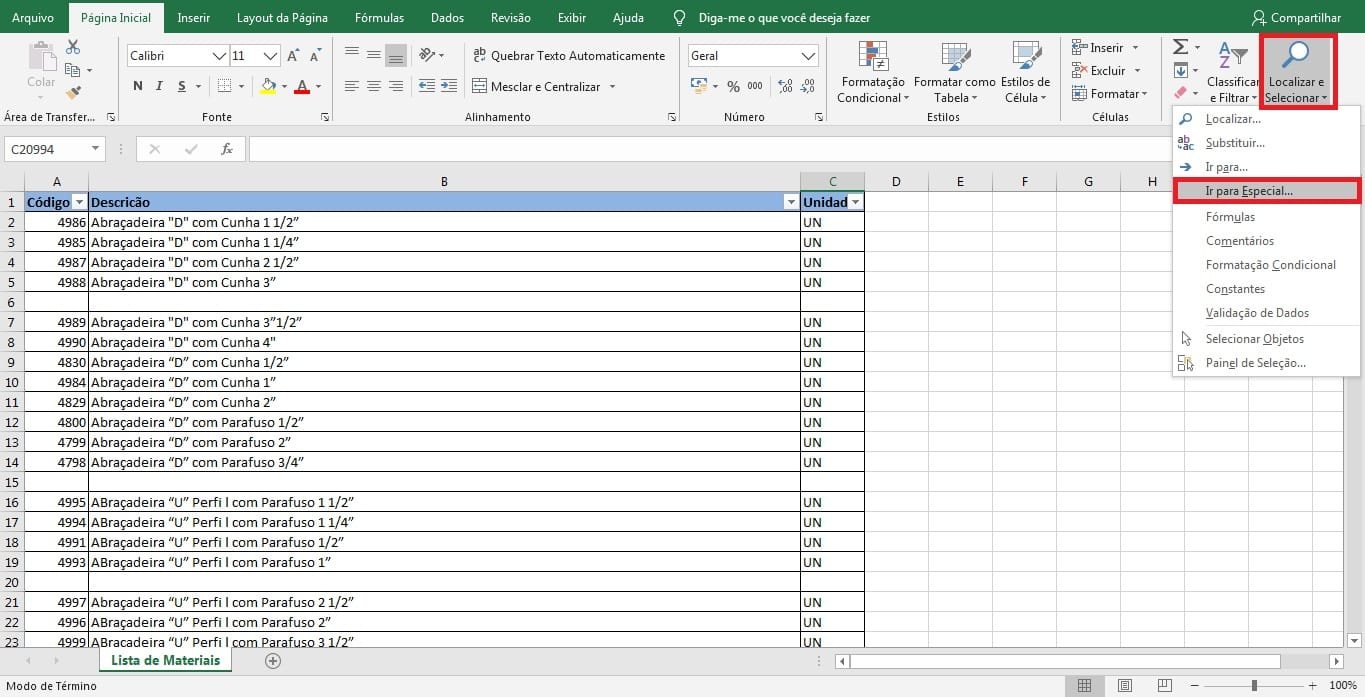
Task: Click the accounting currency format icon
Action: [x=699, y=87]
